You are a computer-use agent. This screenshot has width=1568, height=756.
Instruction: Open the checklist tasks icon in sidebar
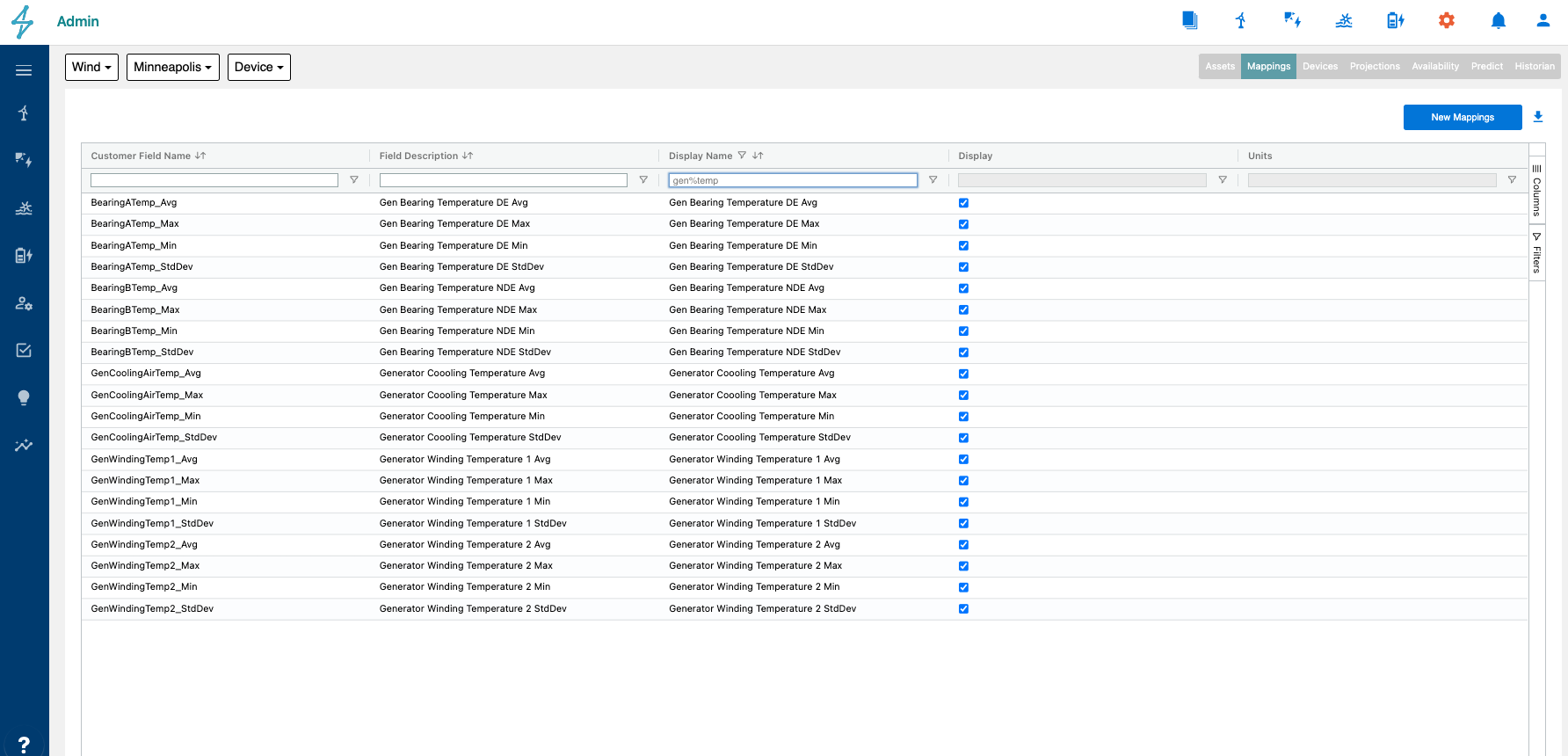point(24,350)
